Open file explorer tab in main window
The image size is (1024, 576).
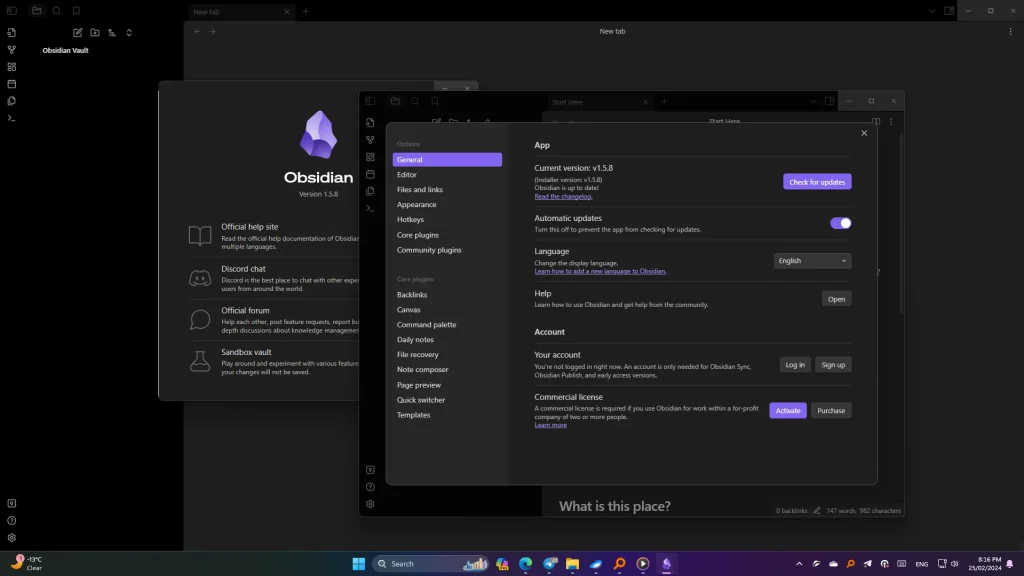[37, 11]
